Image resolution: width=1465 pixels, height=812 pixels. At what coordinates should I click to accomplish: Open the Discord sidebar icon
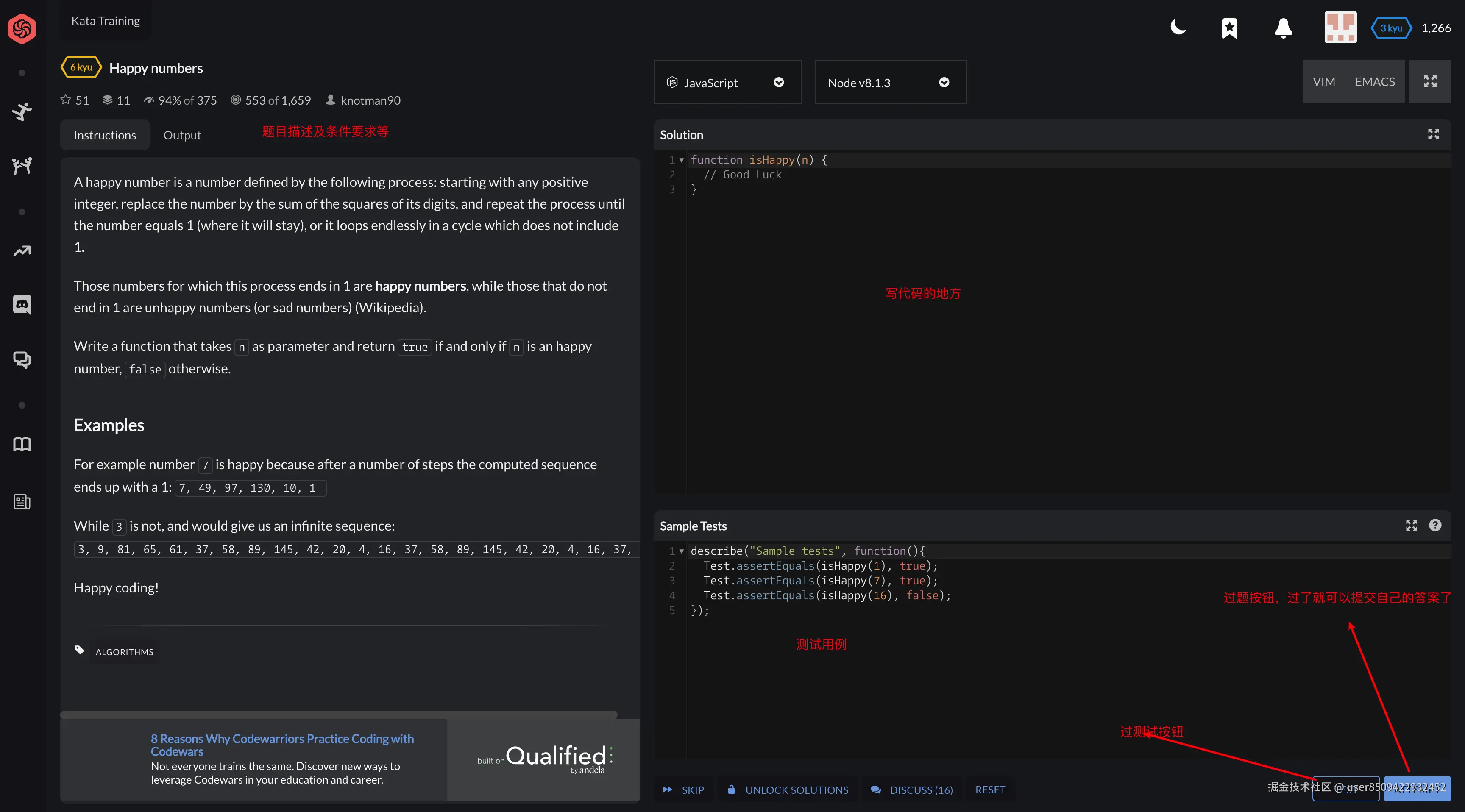click(x=22, y=305)
